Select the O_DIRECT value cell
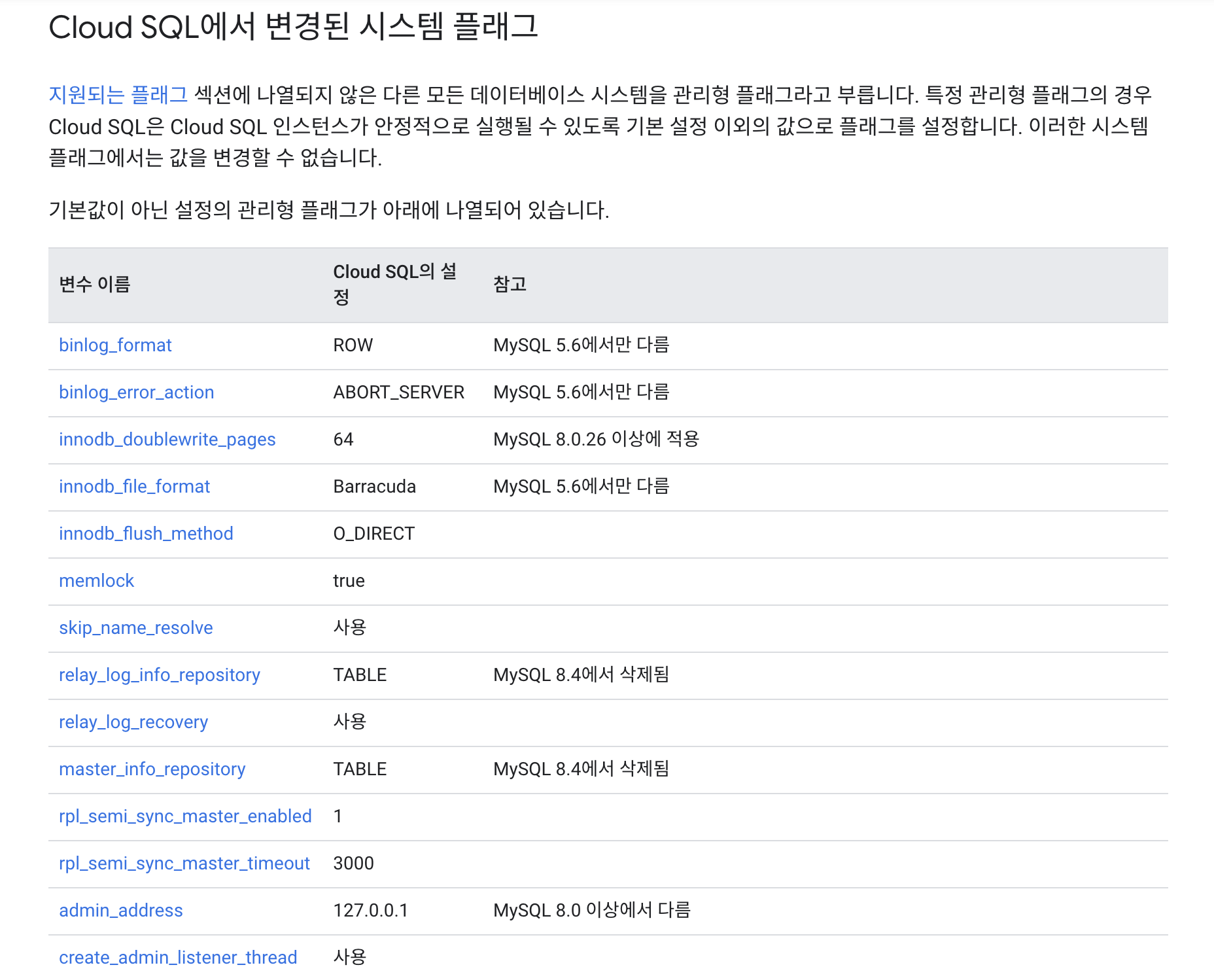 (374, 534)
